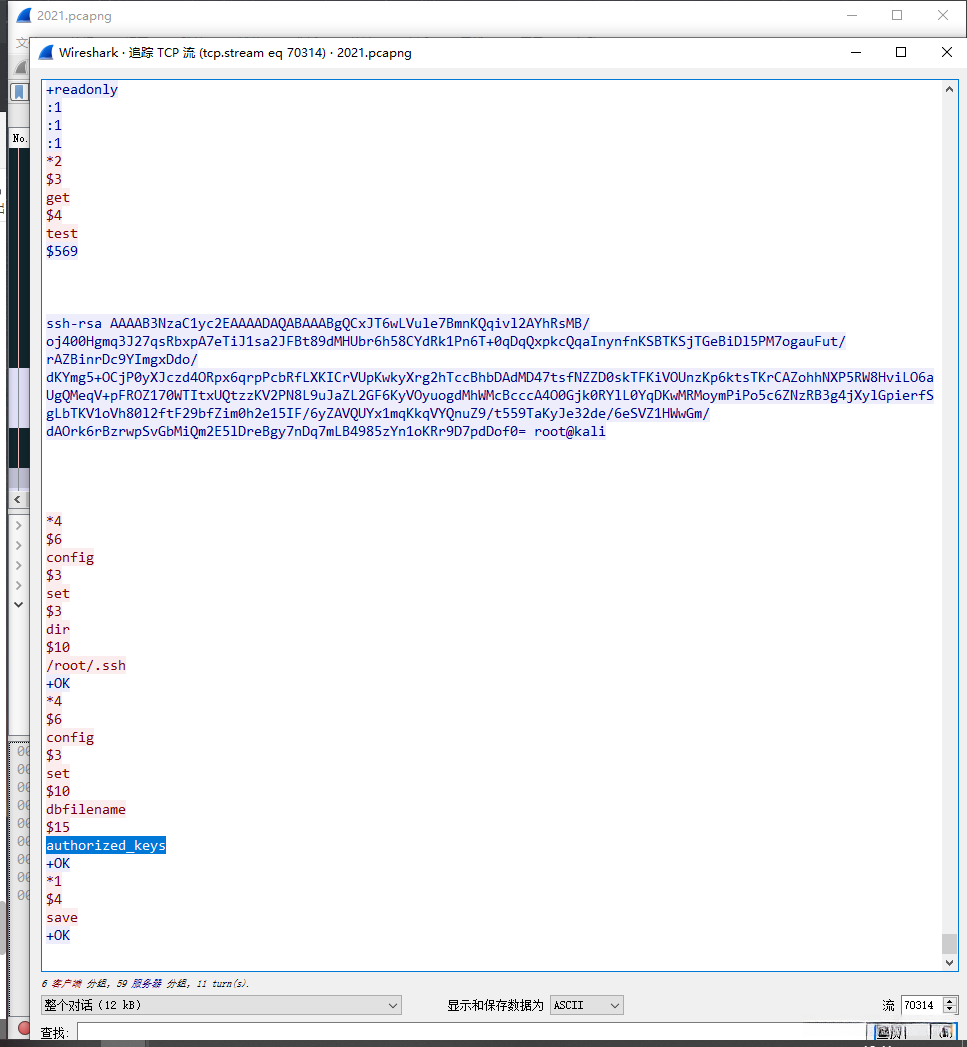967x1047 pixels.
Task: Close the Follow TCP Stream dialog
Action: [946, 52]
